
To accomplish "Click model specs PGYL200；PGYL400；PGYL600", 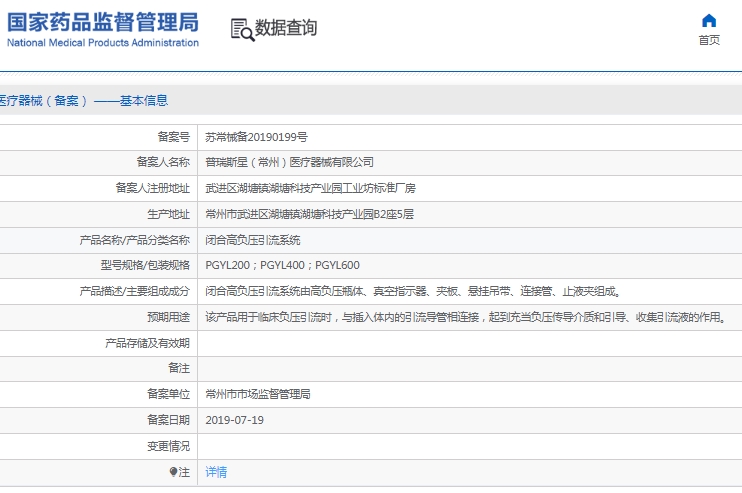I will pos(283,265).
